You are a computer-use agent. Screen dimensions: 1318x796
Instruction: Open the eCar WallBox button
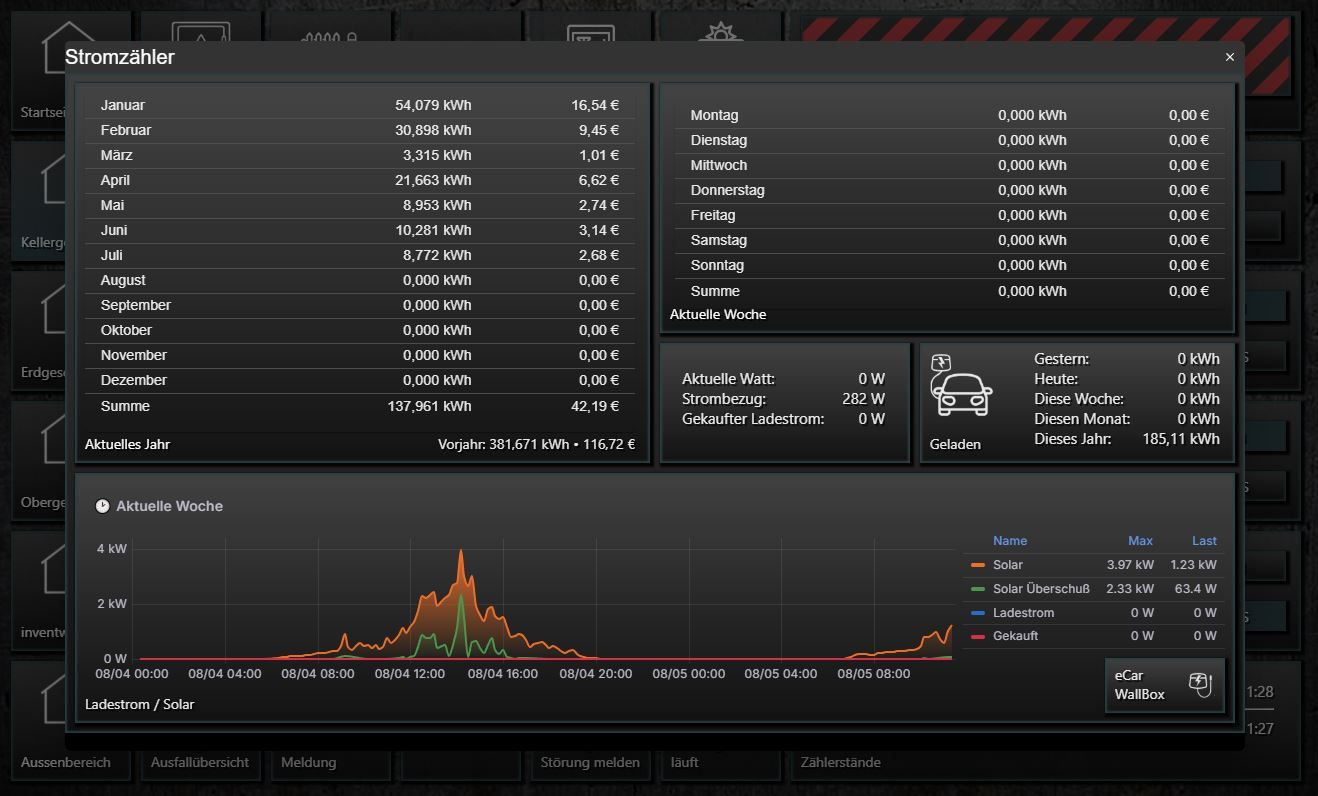[x=1164, y=685]
